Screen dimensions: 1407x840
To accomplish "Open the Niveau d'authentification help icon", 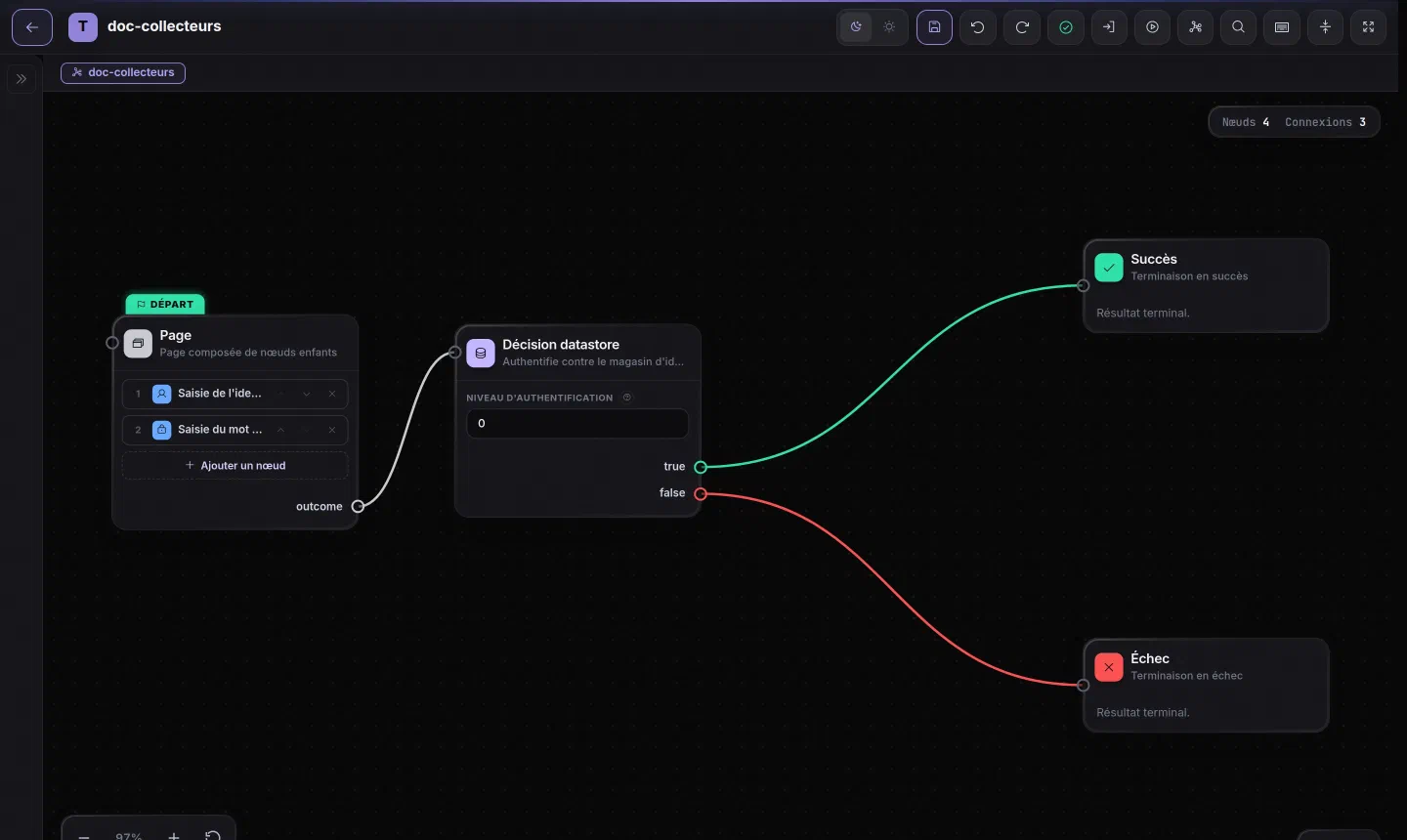I will [x=627, y=398].
